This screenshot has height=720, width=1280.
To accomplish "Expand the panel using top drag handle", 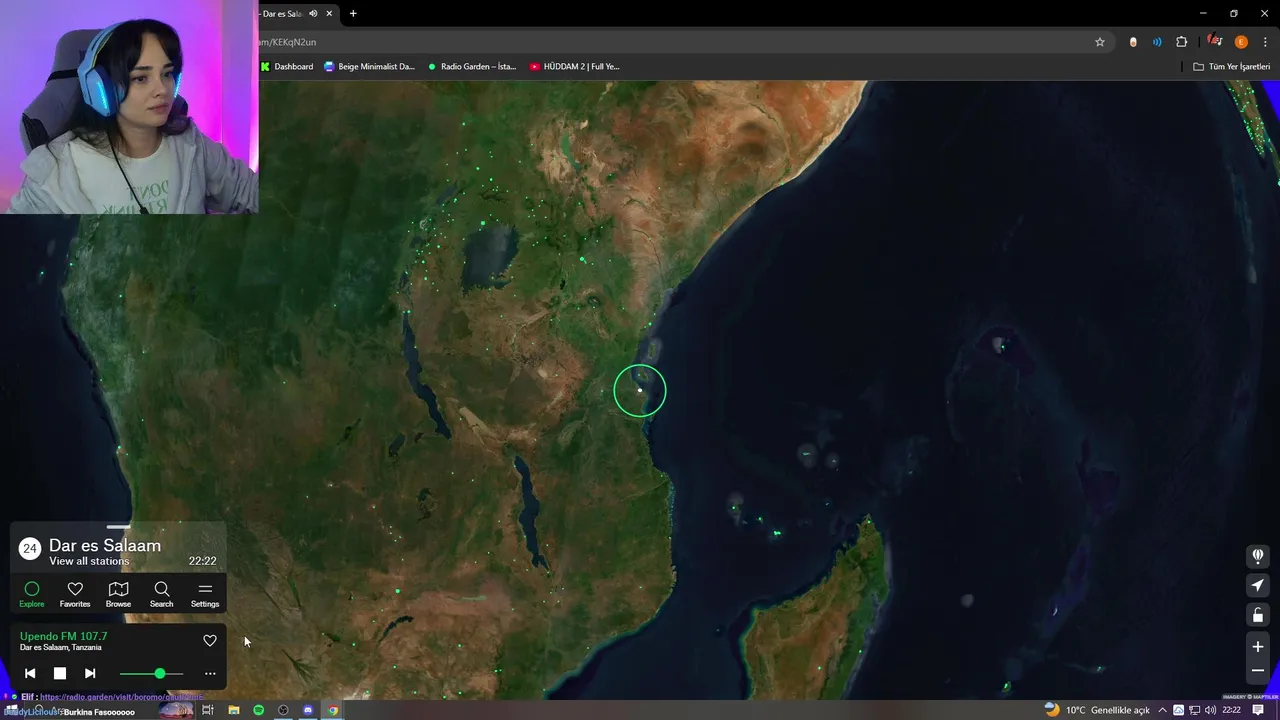I will pos(118,527).
